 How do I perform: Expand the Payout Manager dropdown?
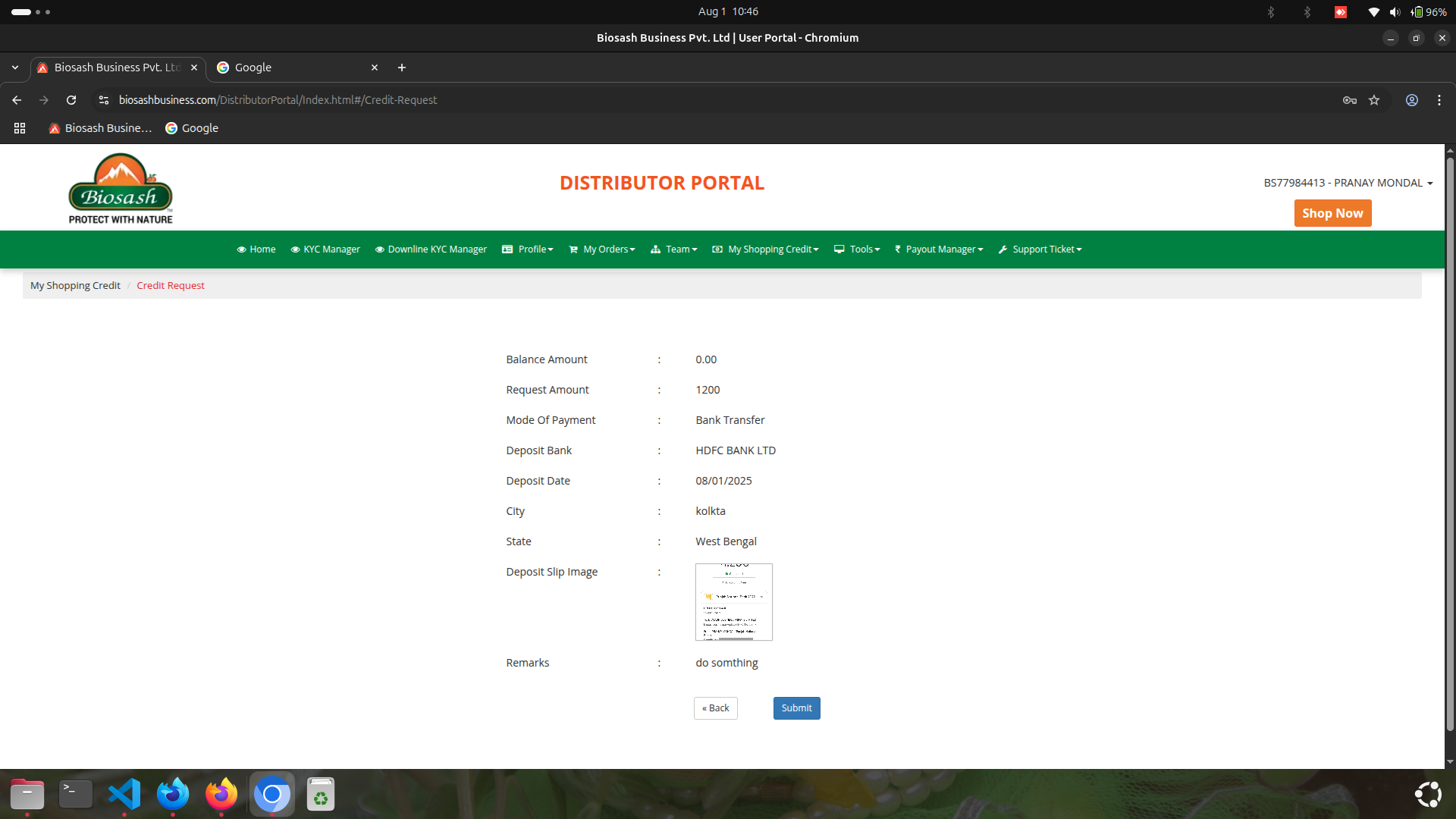coord(939,249)
